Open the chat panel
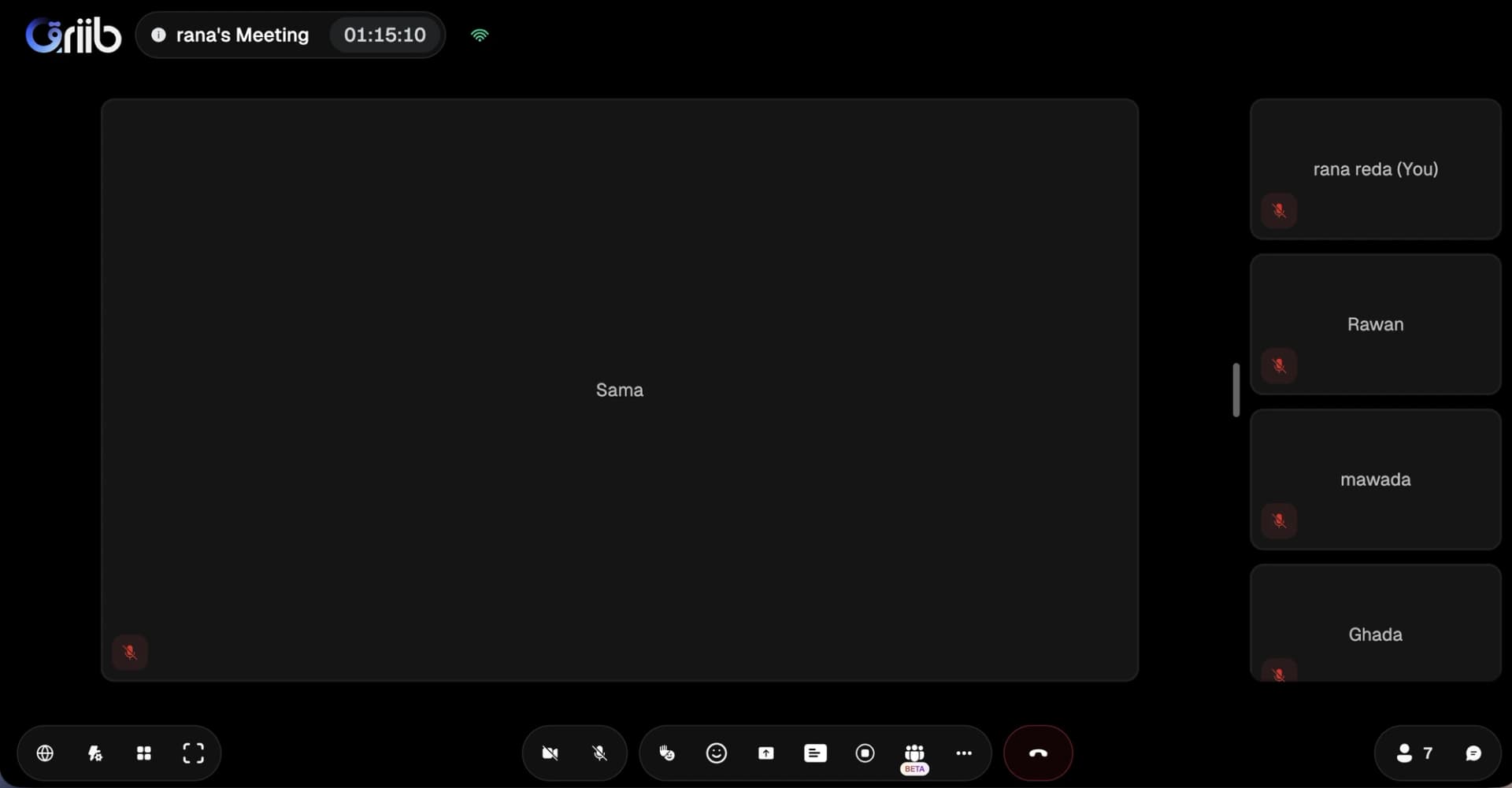Screen dimensions: 1512x788 coord(1473,753)
